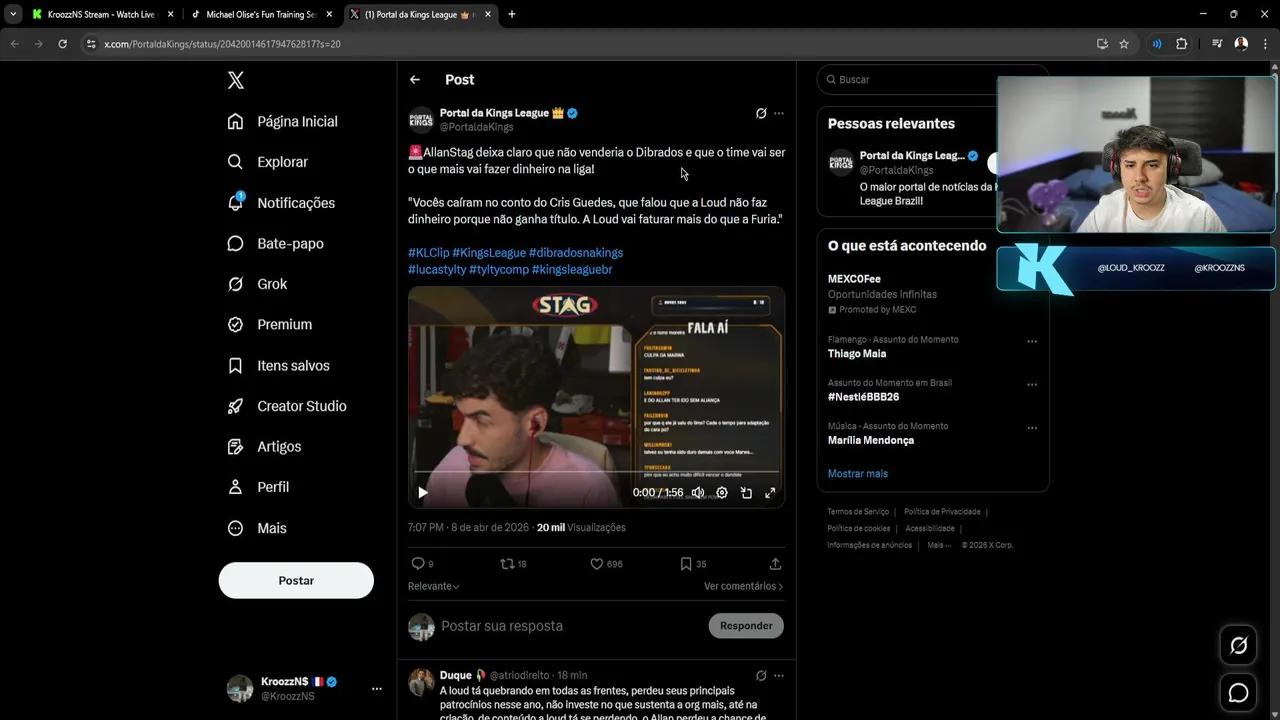Click the X logo in sidebar

236,80
